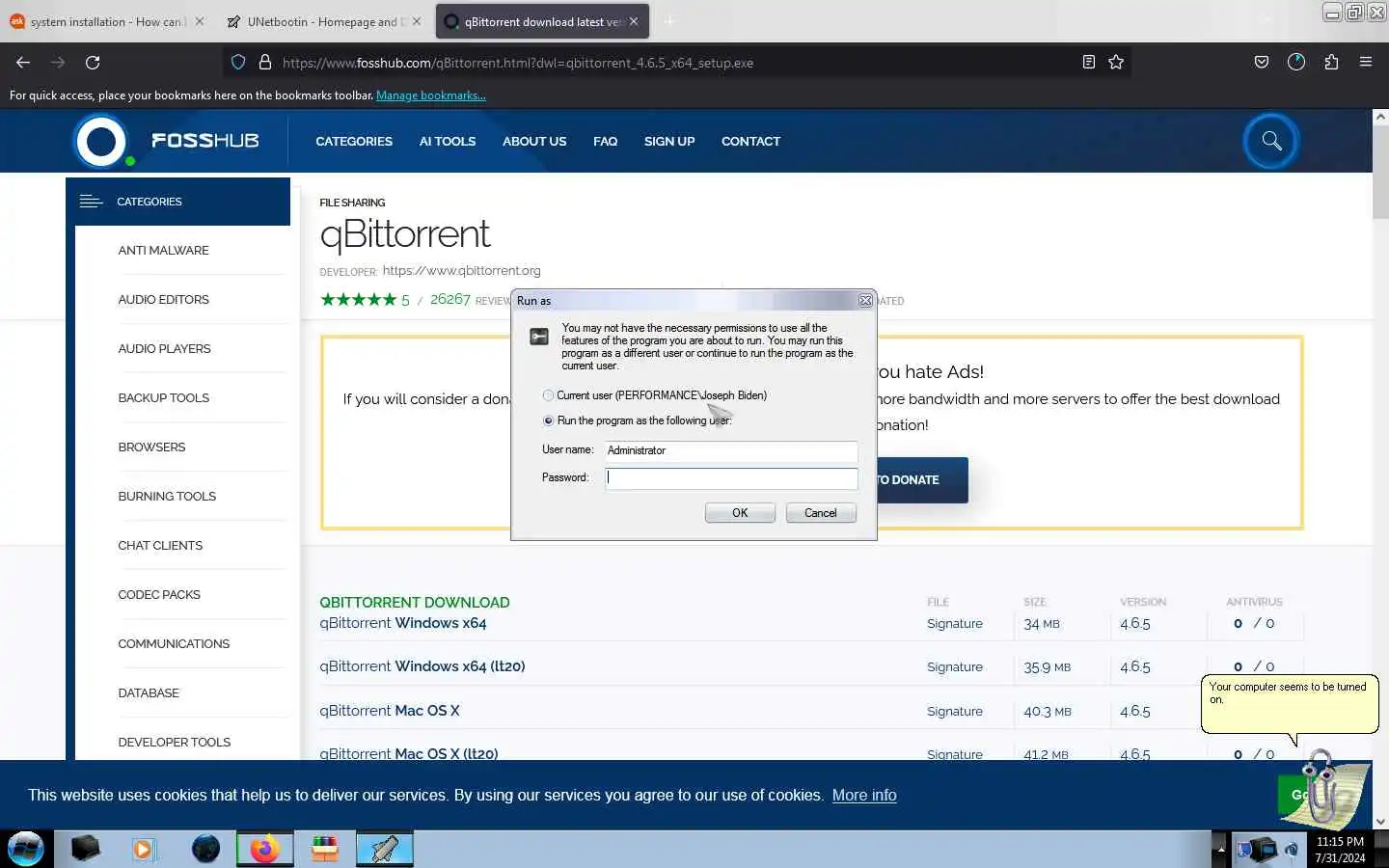Open the globe taskbar icon
The height and width of the screenshot is (868, 1389).
click(205, 849)
